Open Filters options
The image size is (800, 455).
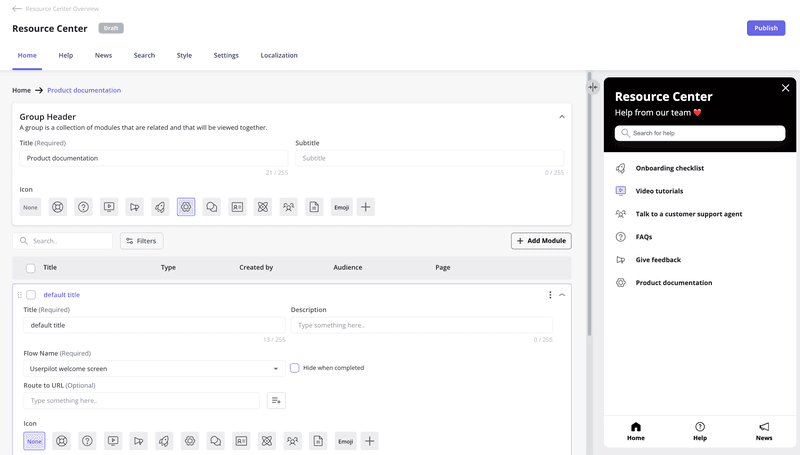coord(142,241)
